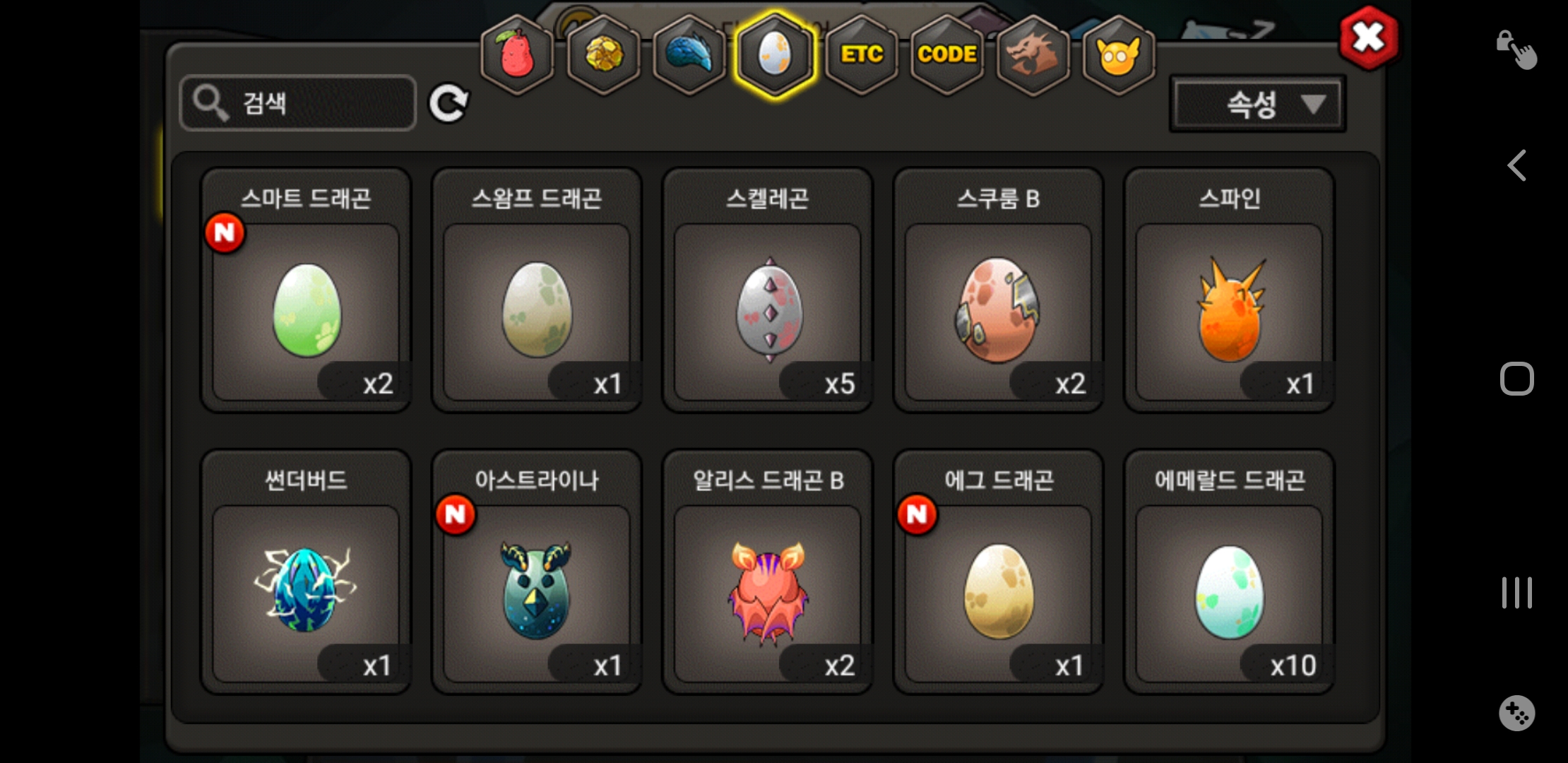Close the inventory with red X
Screen dimensions: 1568x763
[1368, 37]
